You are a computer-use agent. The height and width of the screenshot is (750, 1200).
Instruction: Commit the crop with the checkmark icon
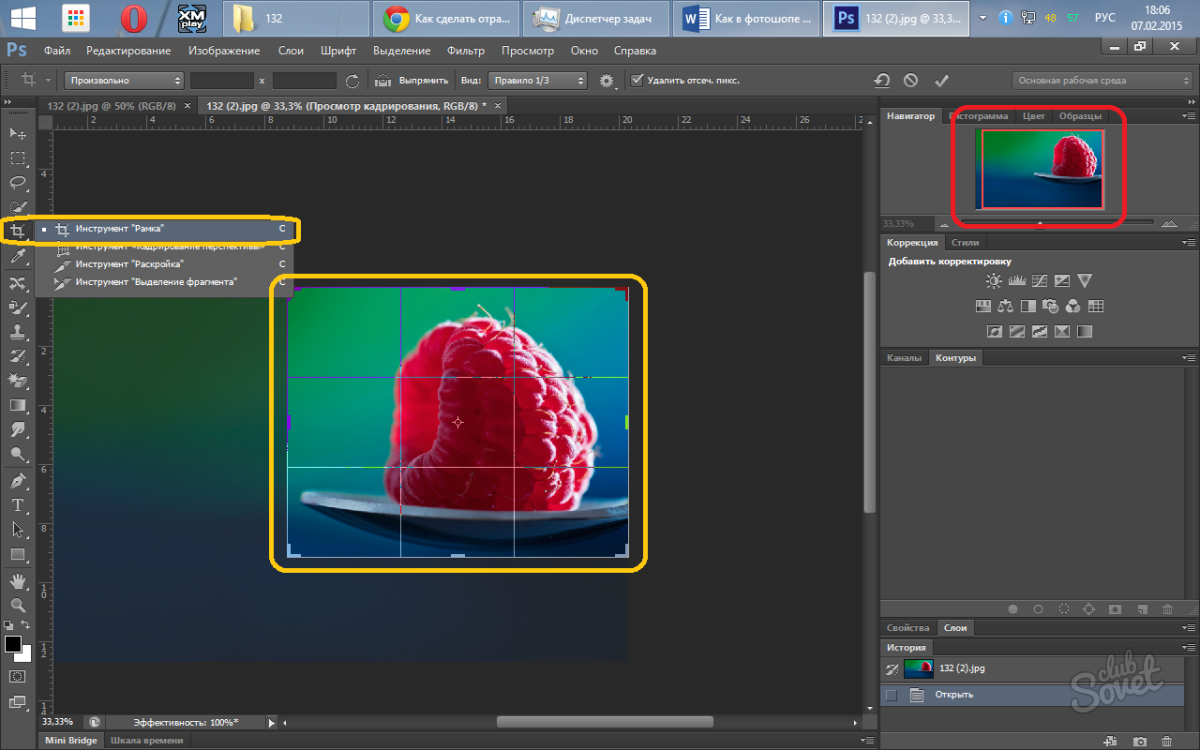click(x=941, y=80)
